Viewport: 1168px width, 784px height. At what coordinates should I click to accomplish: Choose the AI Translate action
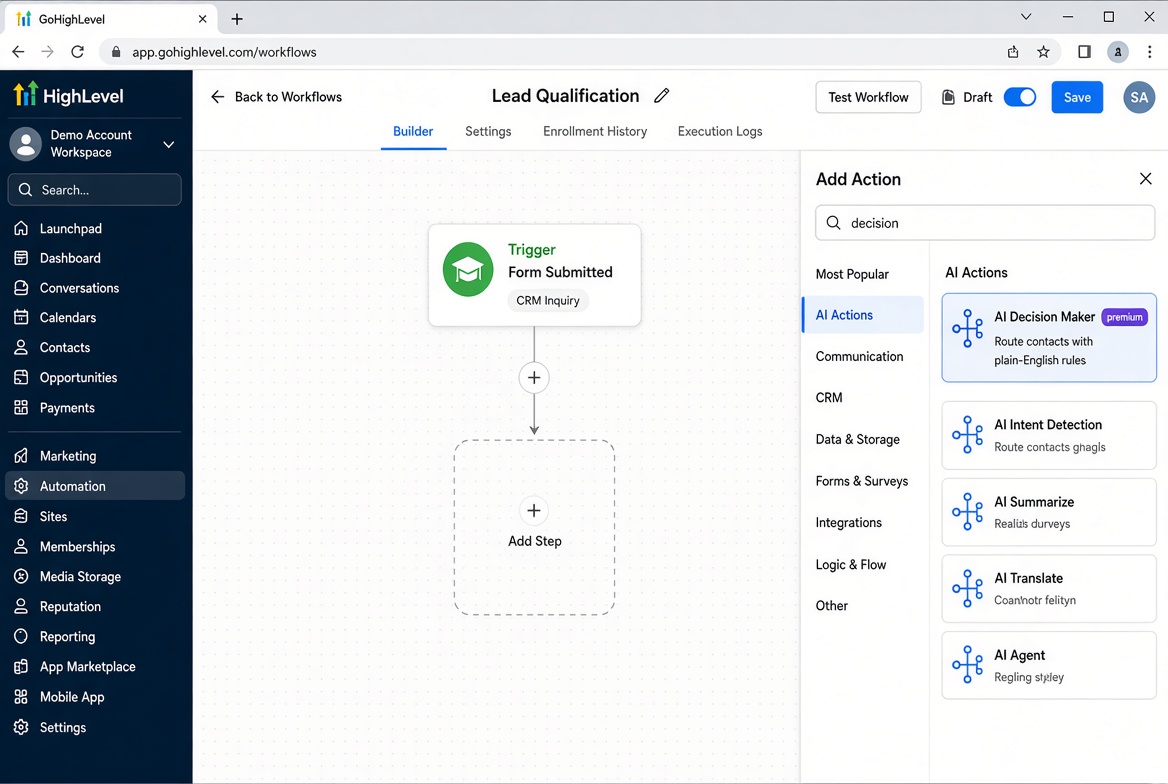[x=1049, y=589]
